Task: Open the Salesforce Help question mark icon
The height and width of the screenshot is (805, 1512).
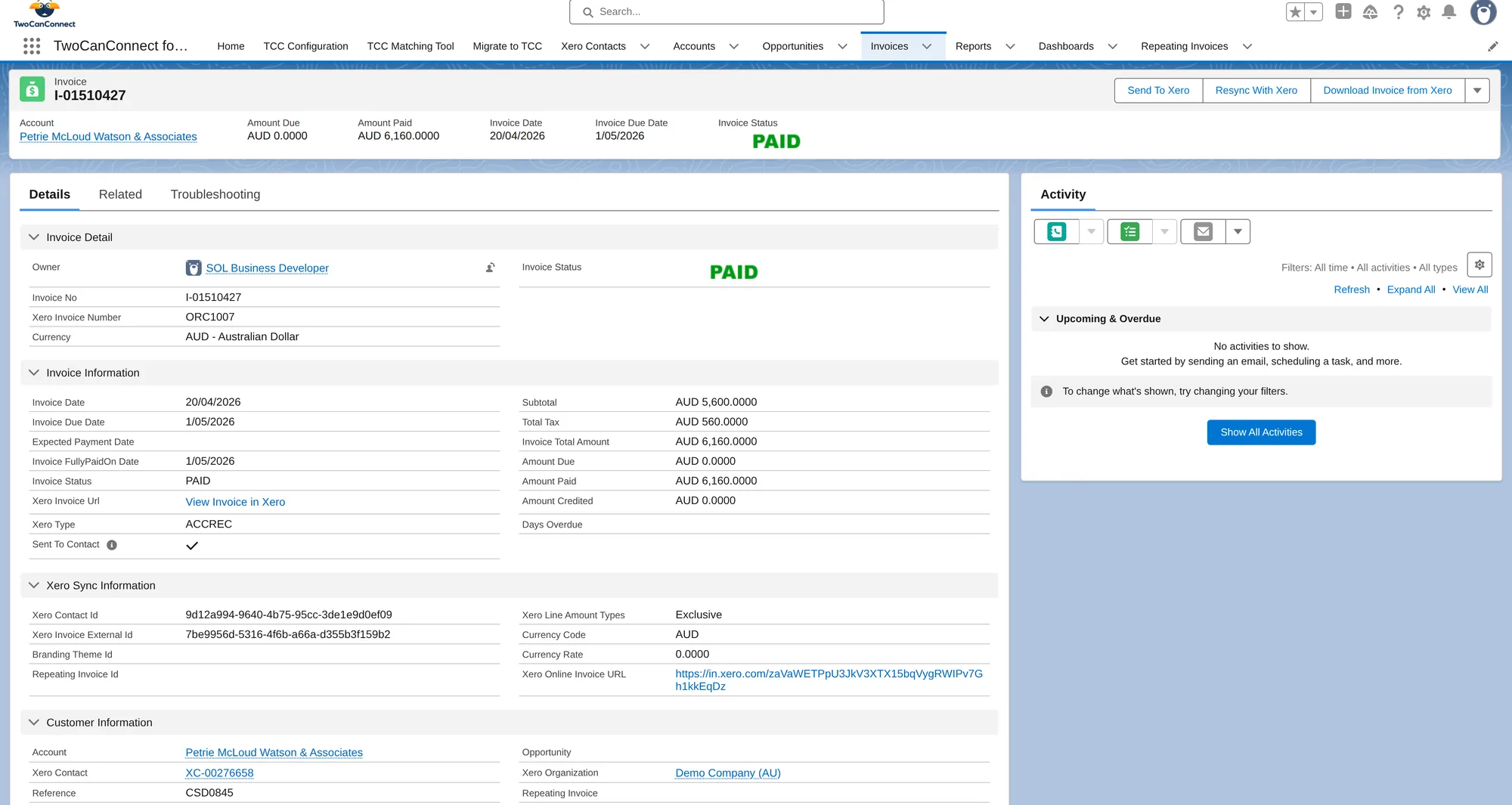Action: [1399, 12]
